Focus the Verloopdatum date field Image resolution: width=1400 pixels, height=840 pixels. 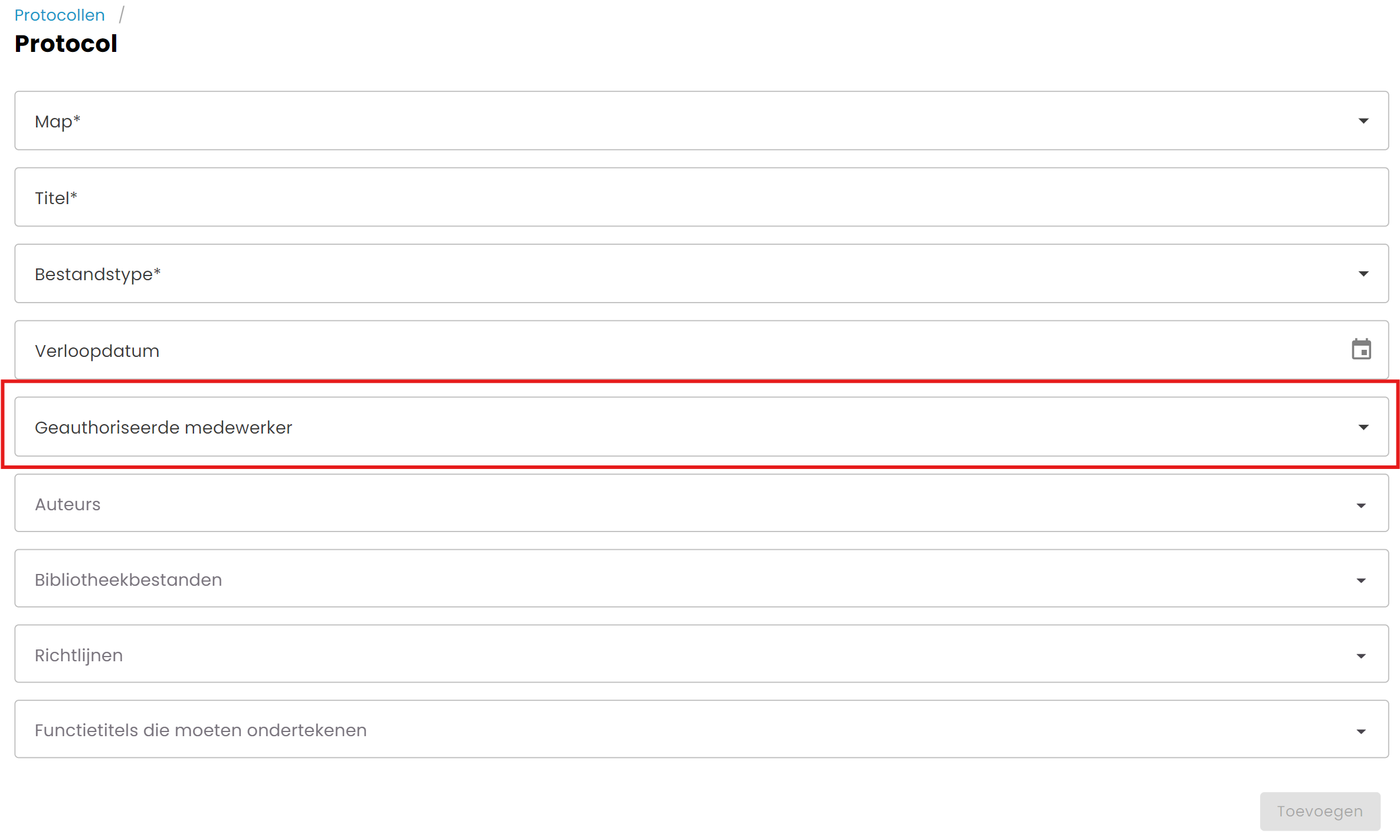point(701,350)
